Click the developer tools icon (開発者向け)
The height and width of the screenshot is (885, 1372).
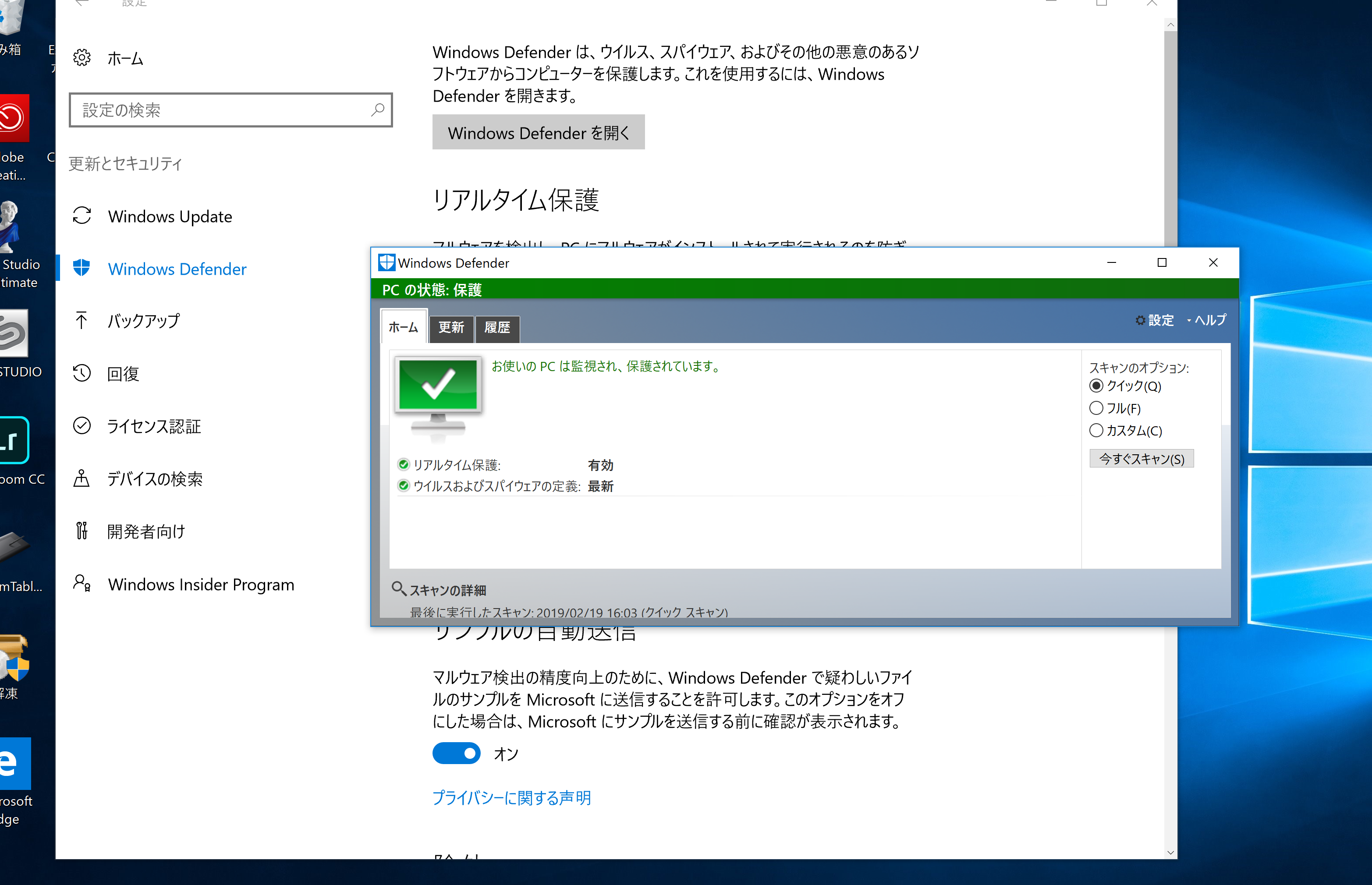82,531
